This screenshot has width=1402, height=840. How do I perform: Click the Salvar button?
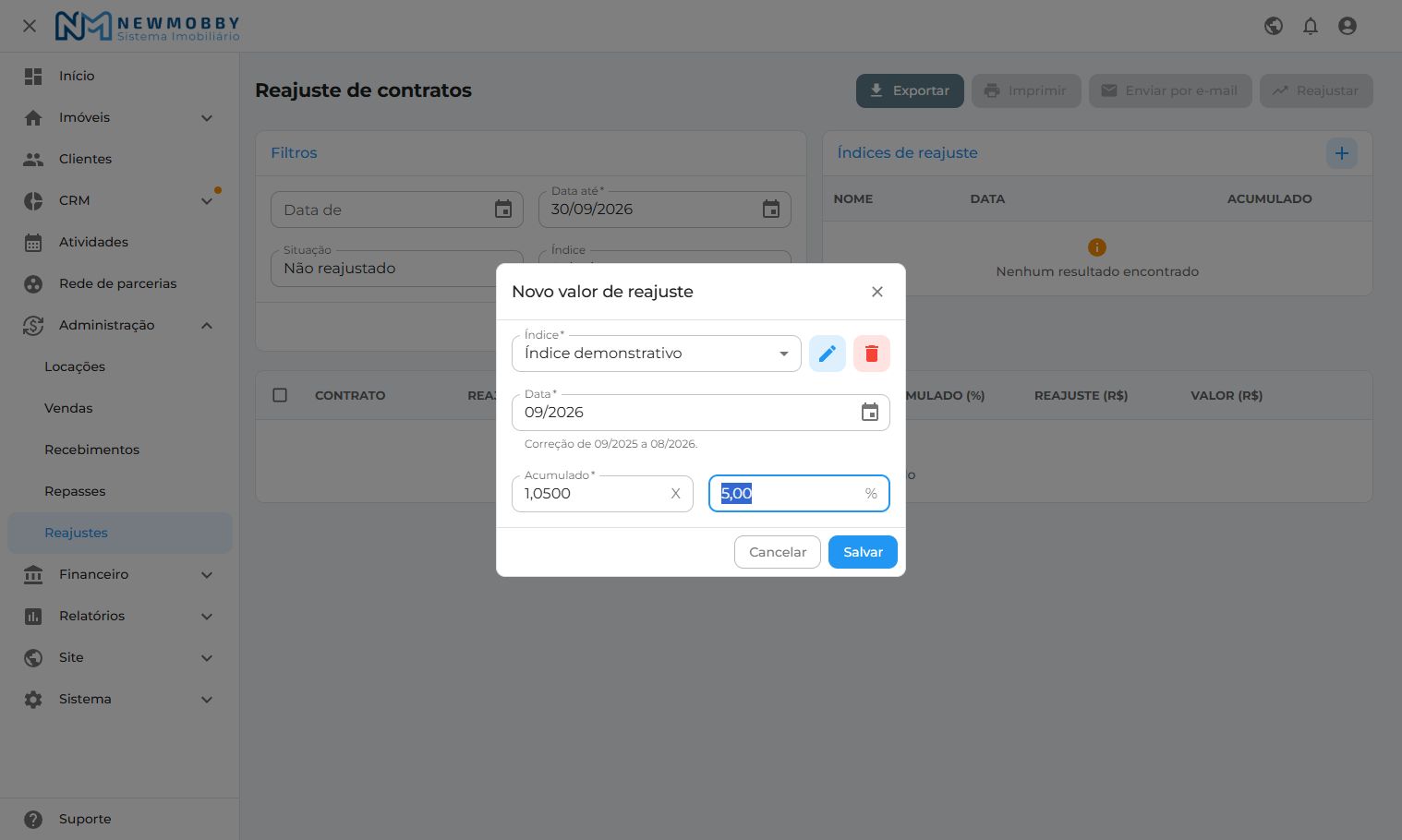(x=863, y=552)
